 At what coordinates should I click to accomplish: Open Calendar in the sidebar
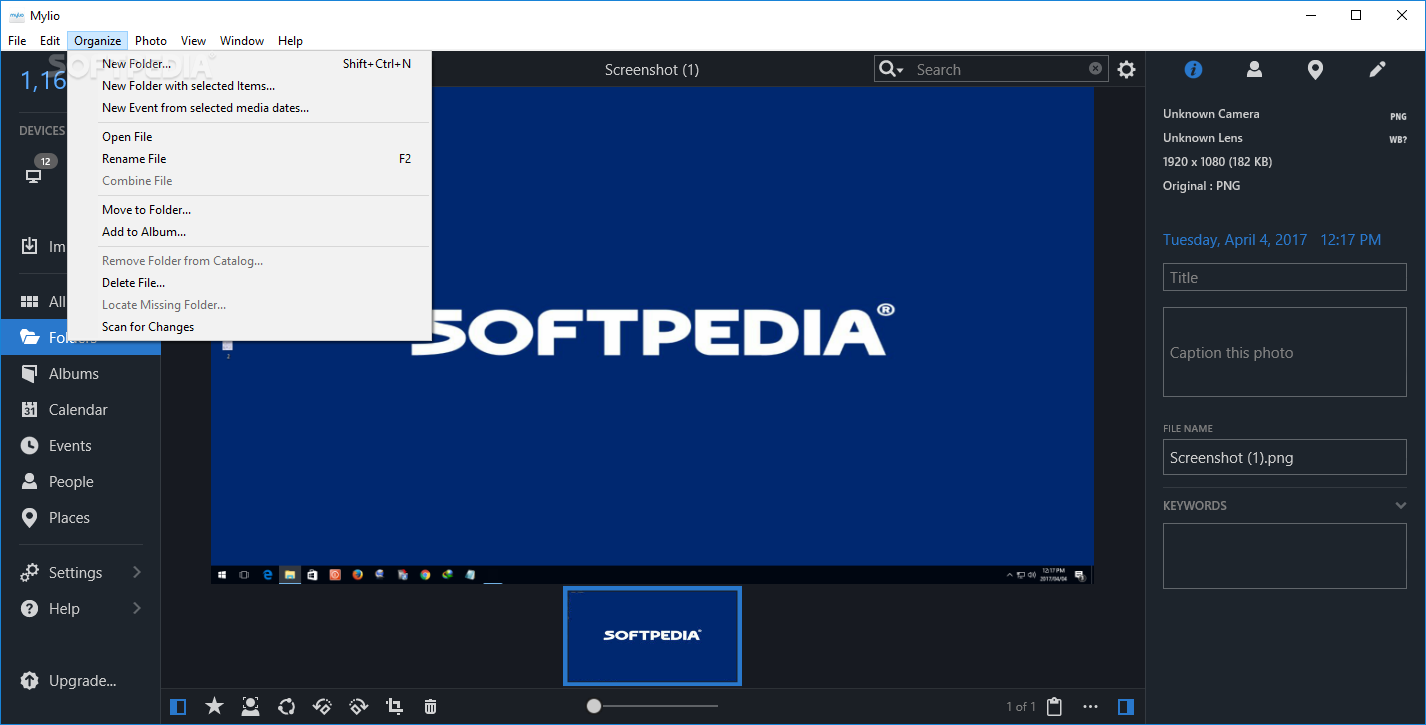coord(80,410)
